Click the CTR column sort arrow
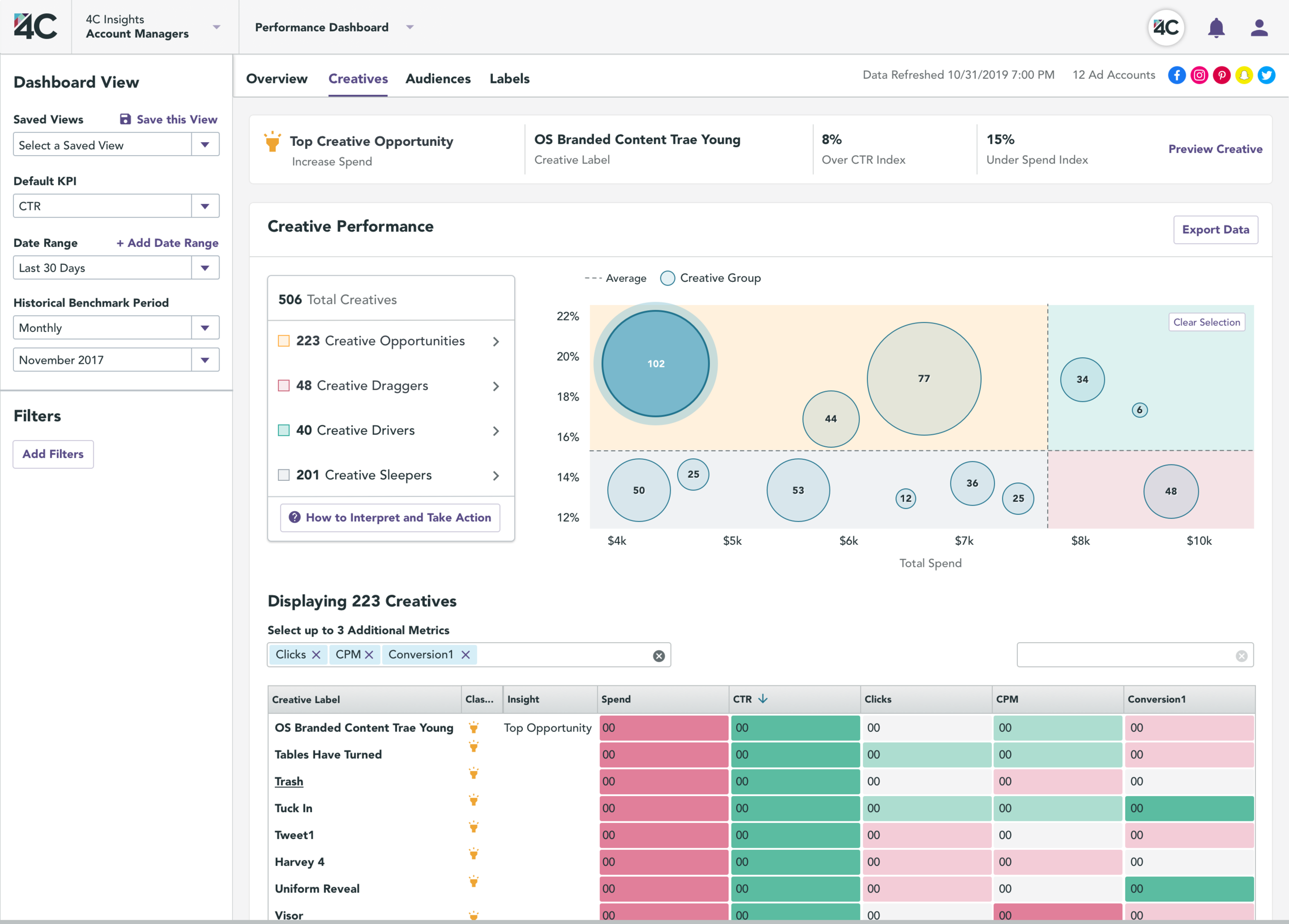 pos(763,699)
